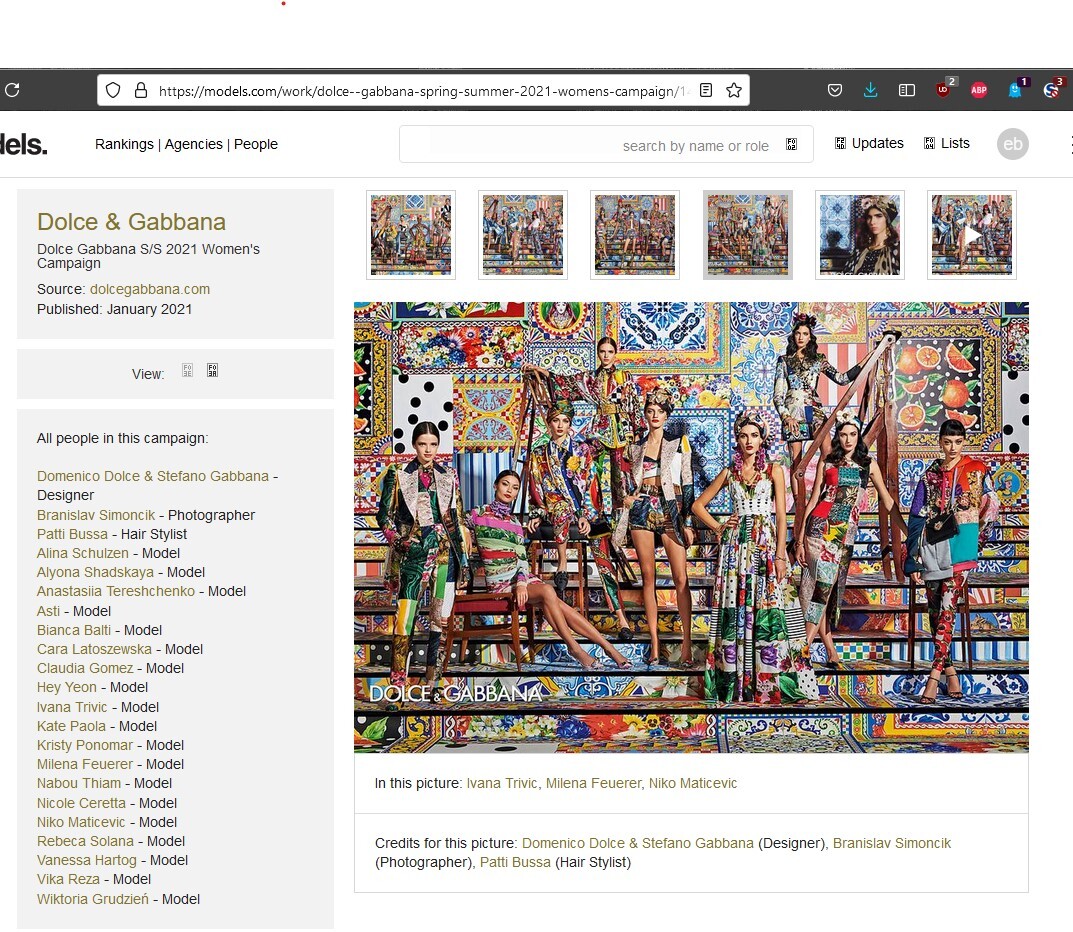The image size is (1073, 932).
Task: Open the 'eb' user avatar
Action: click(1013, 144)
